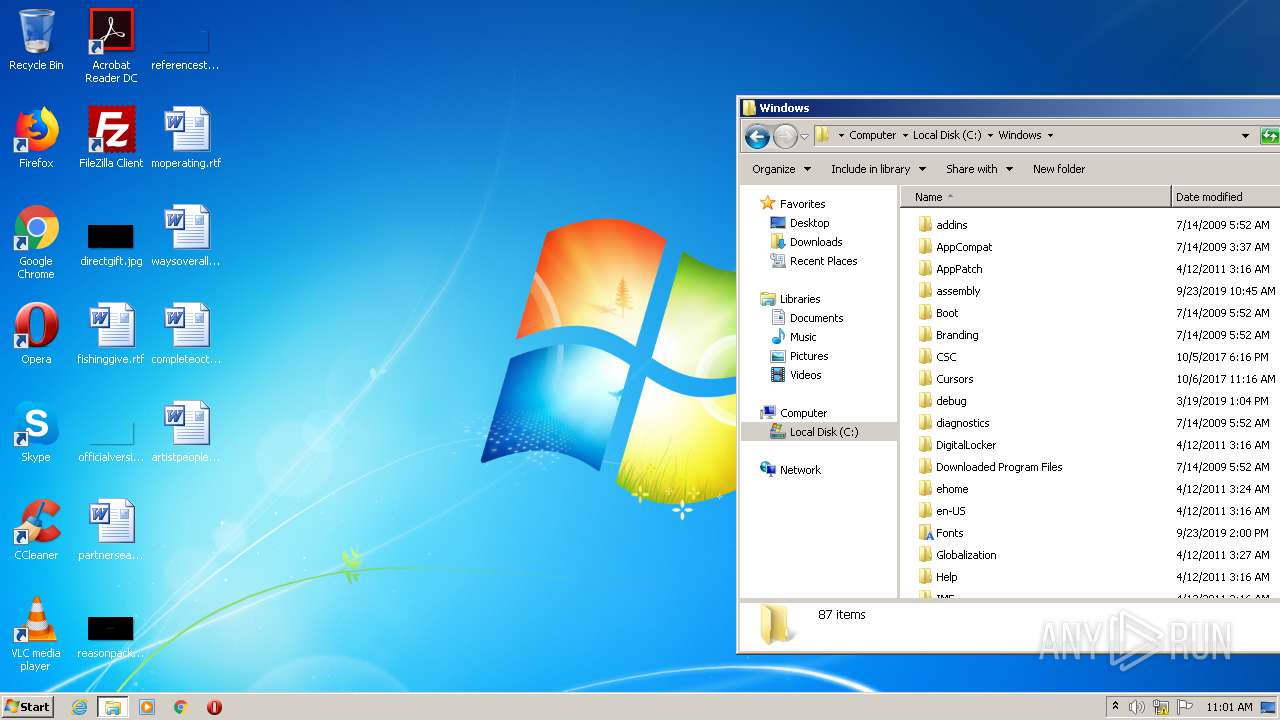Launch Acrobat Reader DC shortcut

111,46
